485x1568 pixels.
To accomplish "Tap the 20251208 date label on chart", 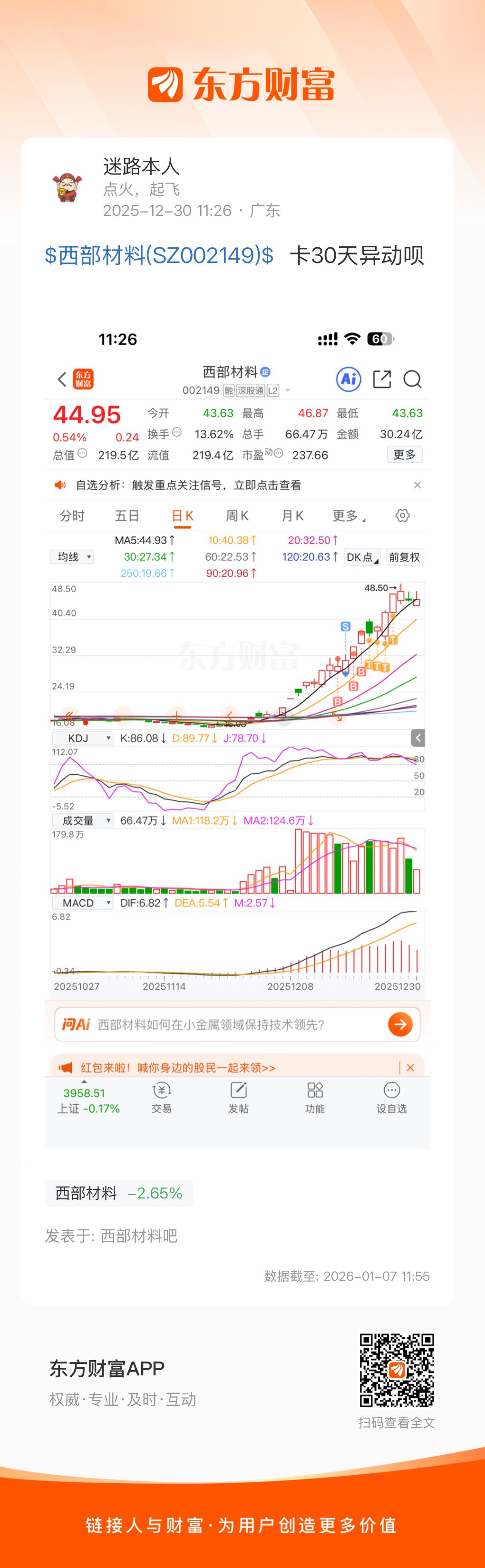I will (290, 987).
